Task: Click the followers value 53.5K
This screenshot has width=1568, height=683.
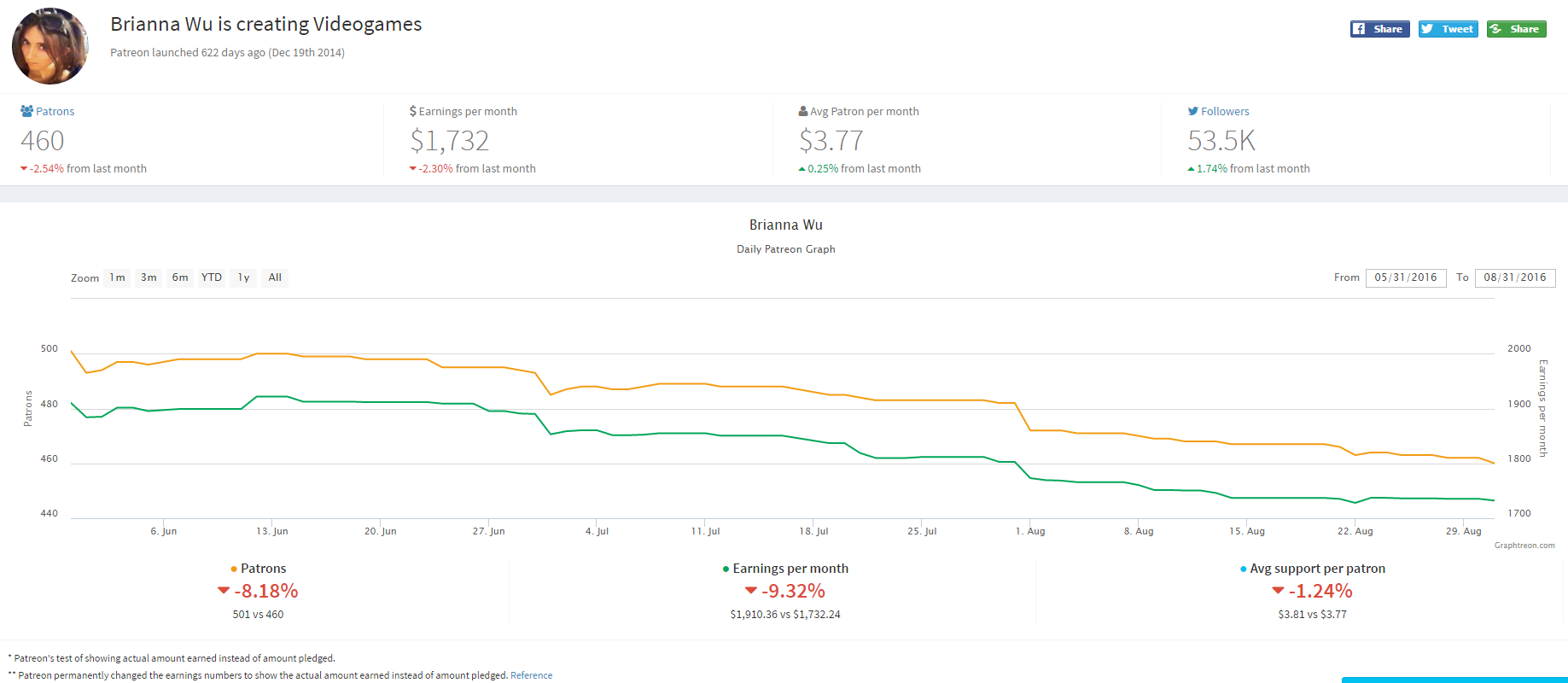Action: coord(1221,140)
